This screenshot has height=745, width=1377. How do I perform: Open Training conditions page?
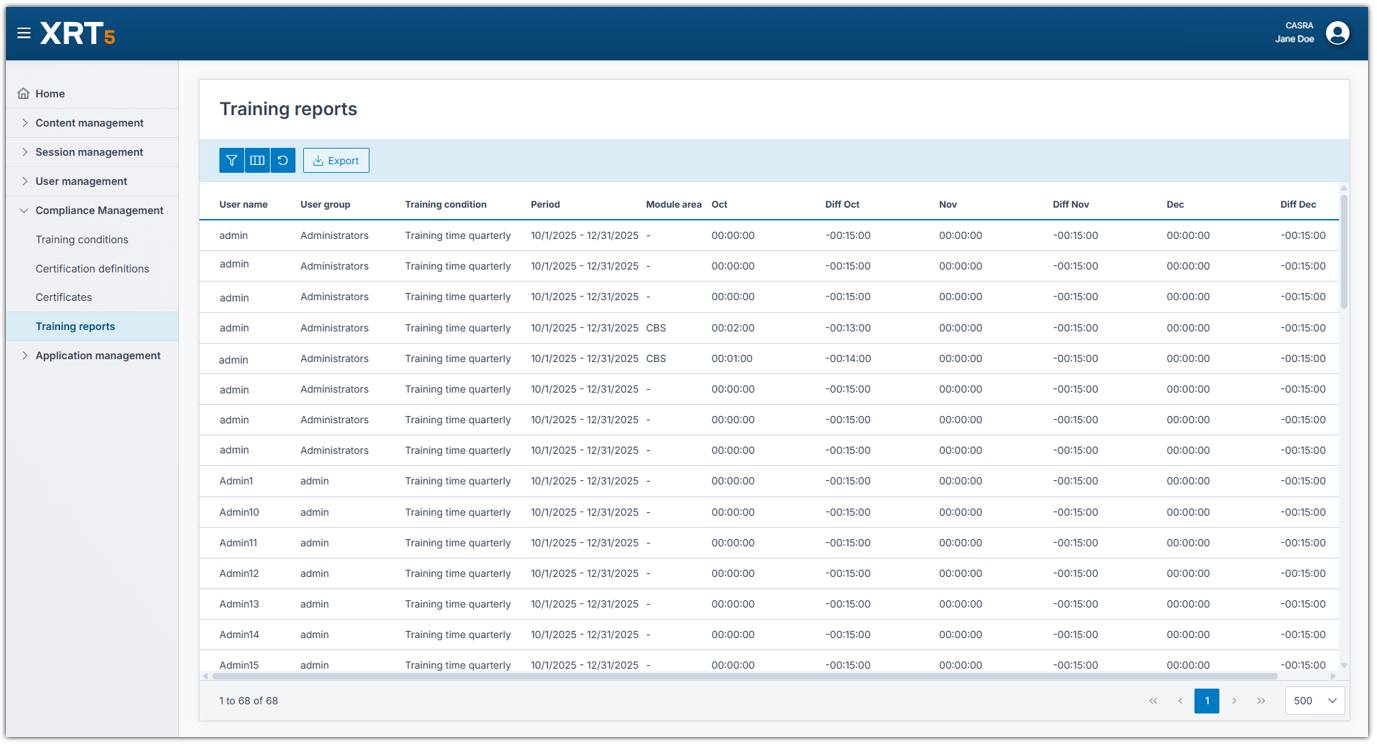click(82, 240)
